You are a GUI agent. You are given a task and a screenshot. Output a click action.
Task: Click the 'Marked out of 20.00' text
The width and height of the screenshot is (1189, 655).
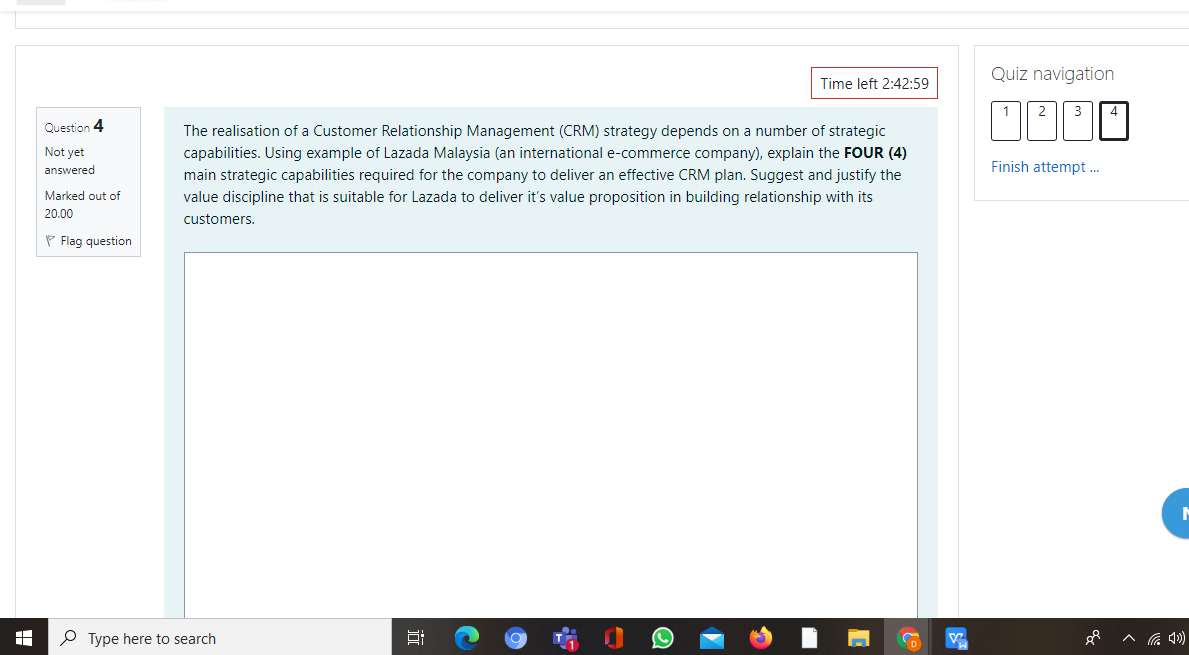tap(82, 205)
